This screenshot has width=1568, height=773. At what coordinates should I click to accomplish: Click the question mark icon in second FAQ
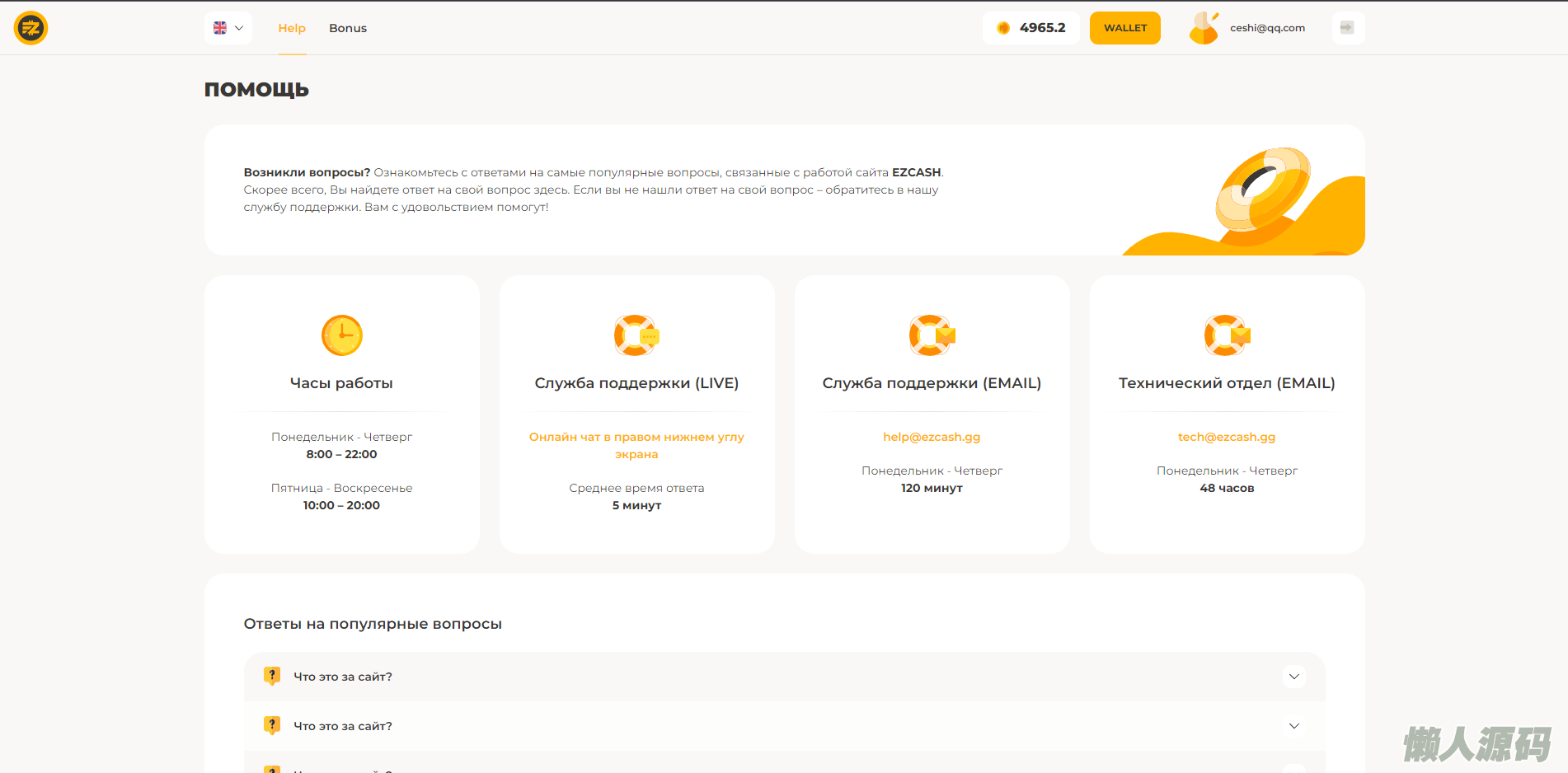[272, 725]
